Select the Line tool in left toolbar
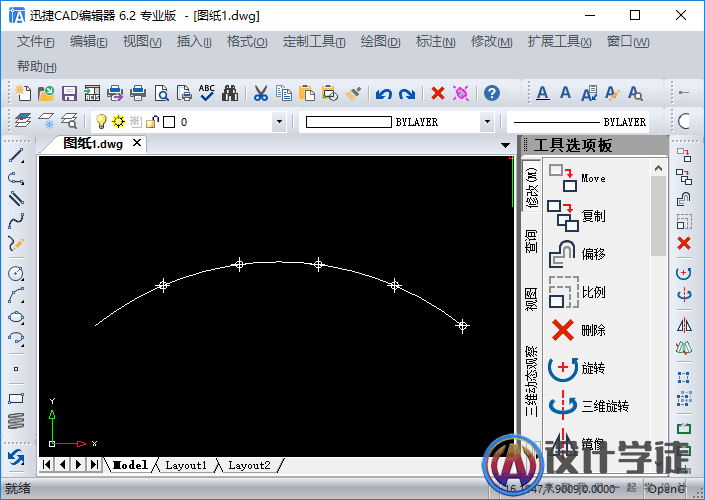This screenshot has height=500, width=705. click(x=16, y=156)
